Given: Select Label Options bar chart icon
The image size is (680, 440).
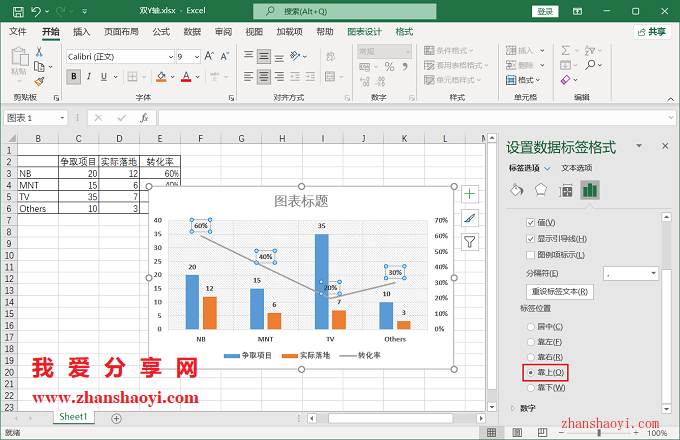Looking at the screenshot, I should coord(590,190).
